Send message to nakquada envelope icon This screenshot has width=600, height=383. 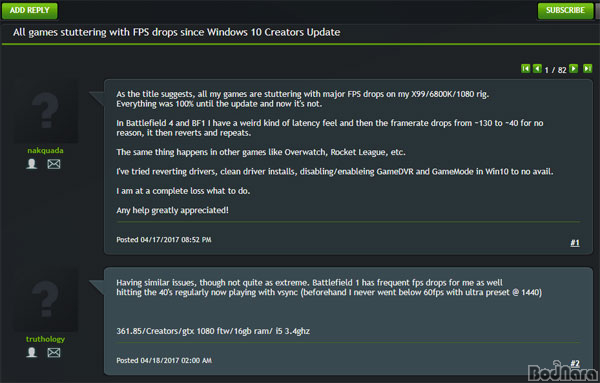(x=54, y=164)
